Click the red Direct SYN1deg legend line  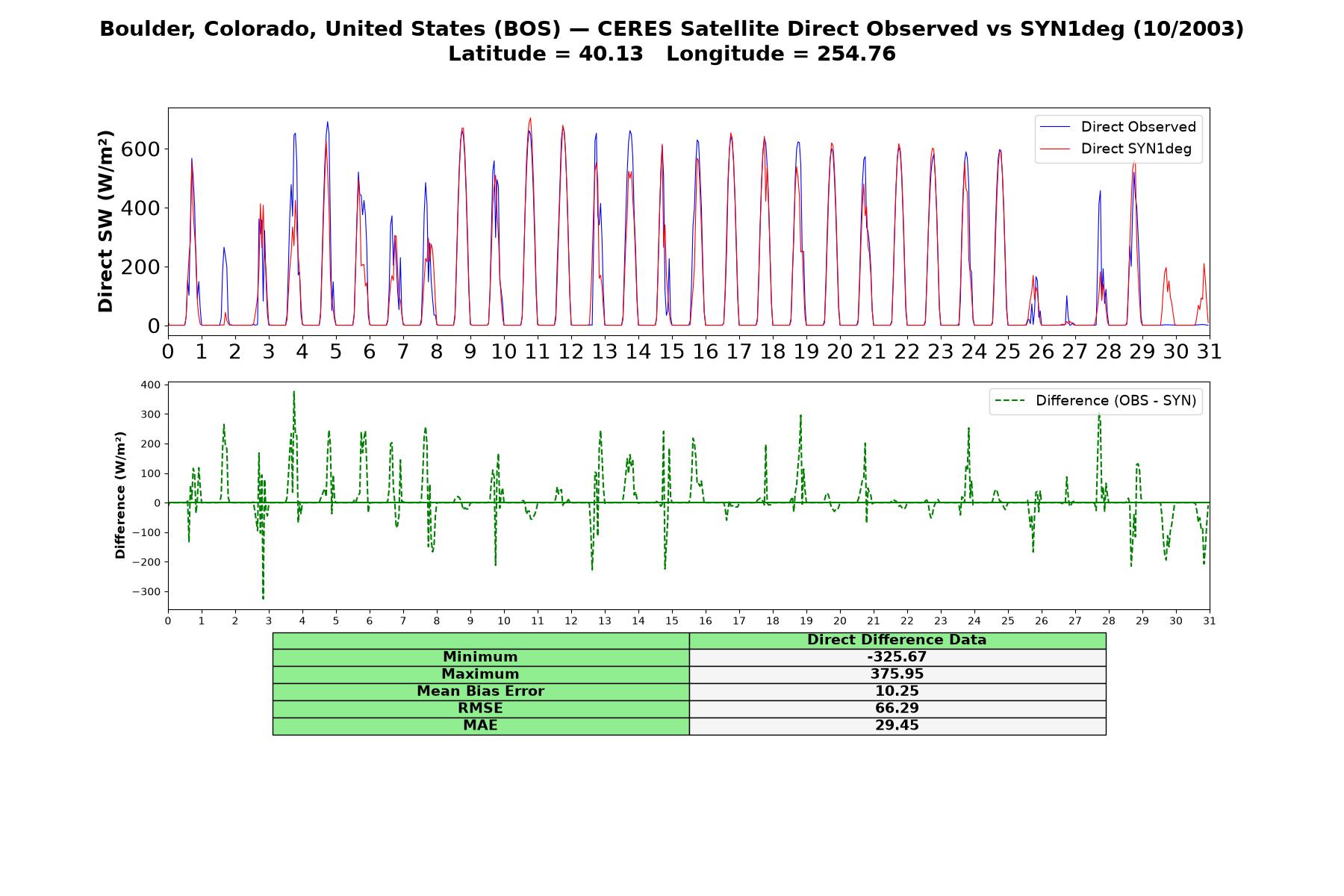[x=1055, y=149]
